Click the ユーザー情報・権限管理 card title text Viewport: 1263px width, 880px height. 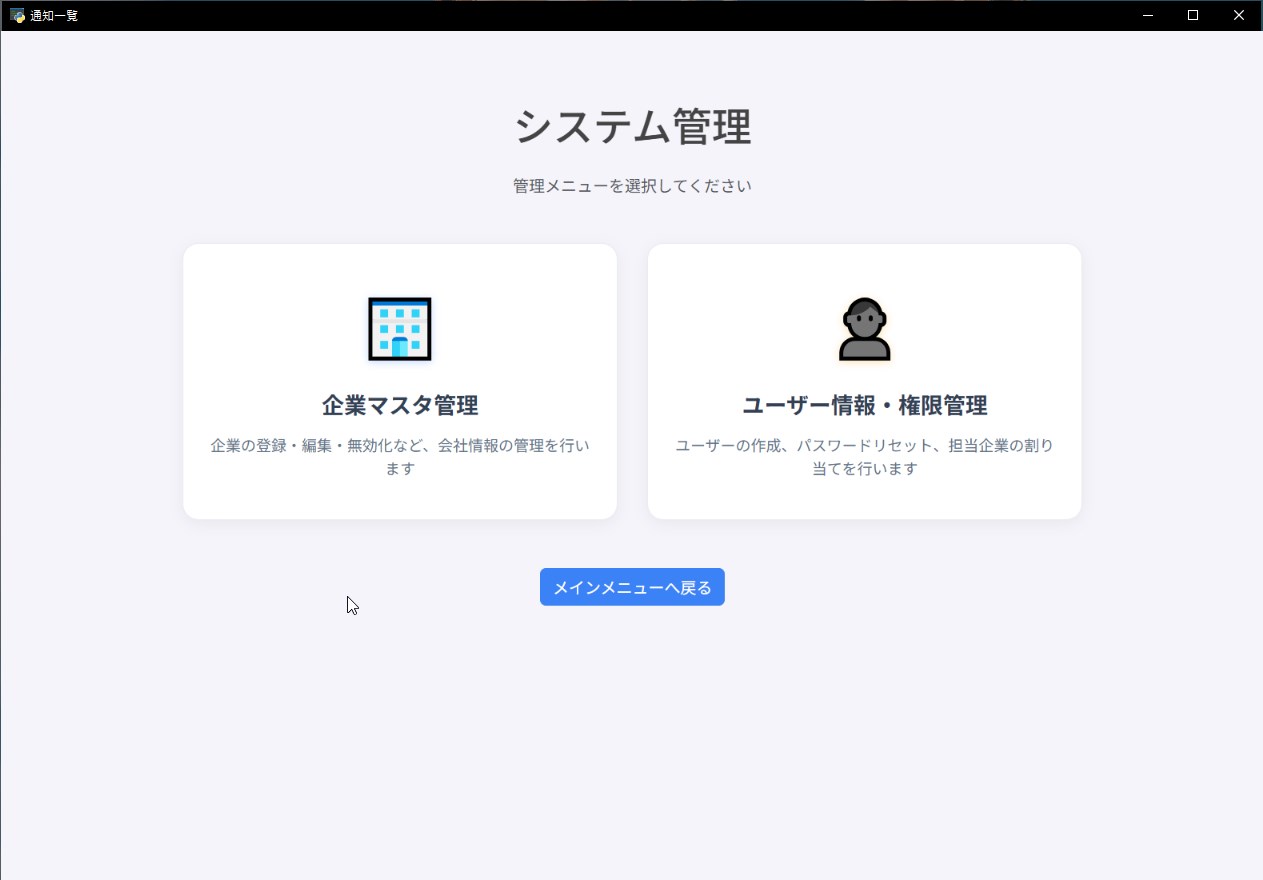coord(864,406)
